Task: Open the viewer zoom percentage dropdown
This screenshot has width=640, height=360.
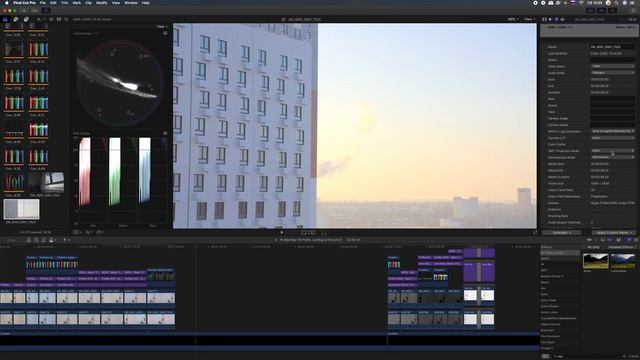Action: click(x=513, y=19)
